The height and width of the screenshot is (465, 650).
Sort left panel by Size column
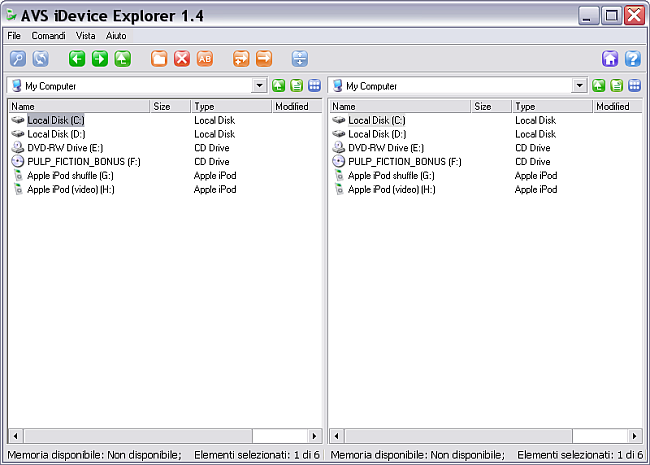[x=170, y=107]
